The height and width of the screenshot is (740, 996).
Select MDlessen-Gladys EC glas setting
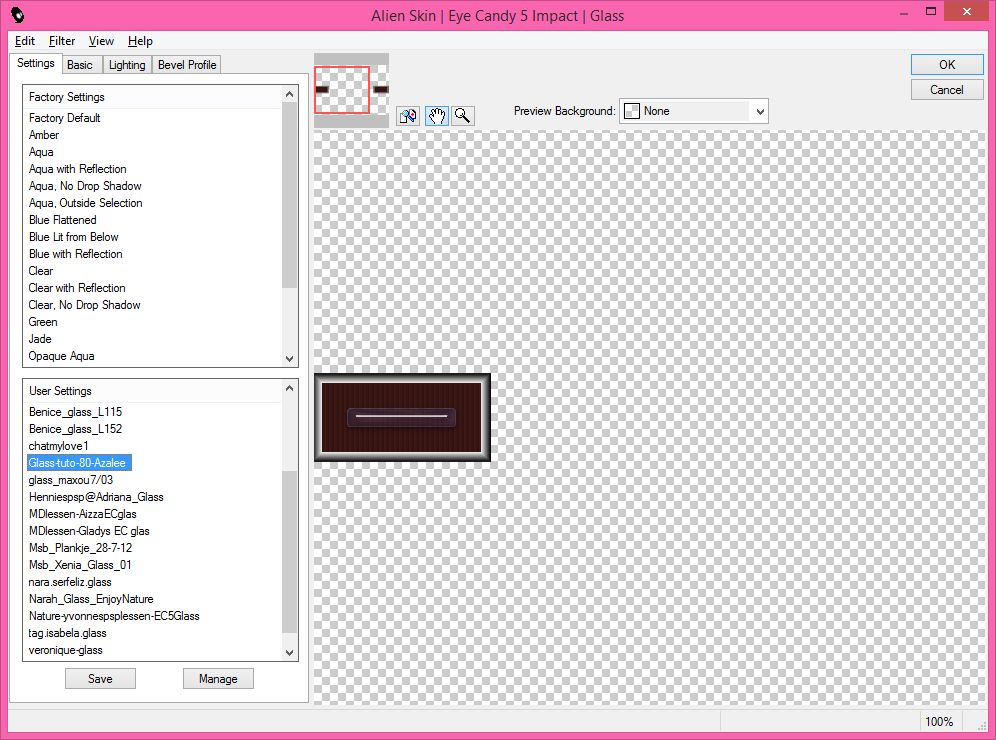pyautogui.click(x=89, y=531)
